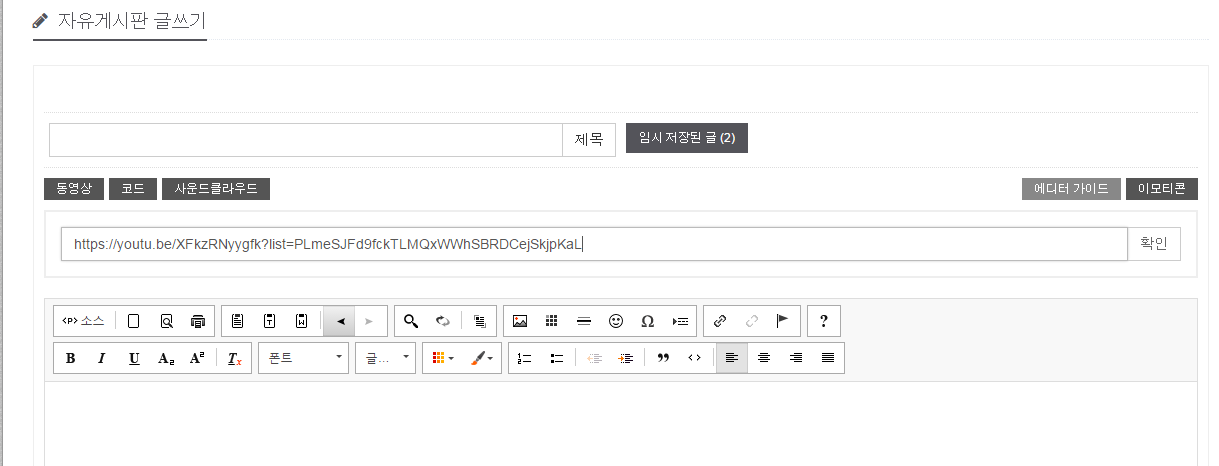Image resolution: width=1219 pixels, height=466 pixels.
Task: Insert a horizontal line
Action: [584, 321]
